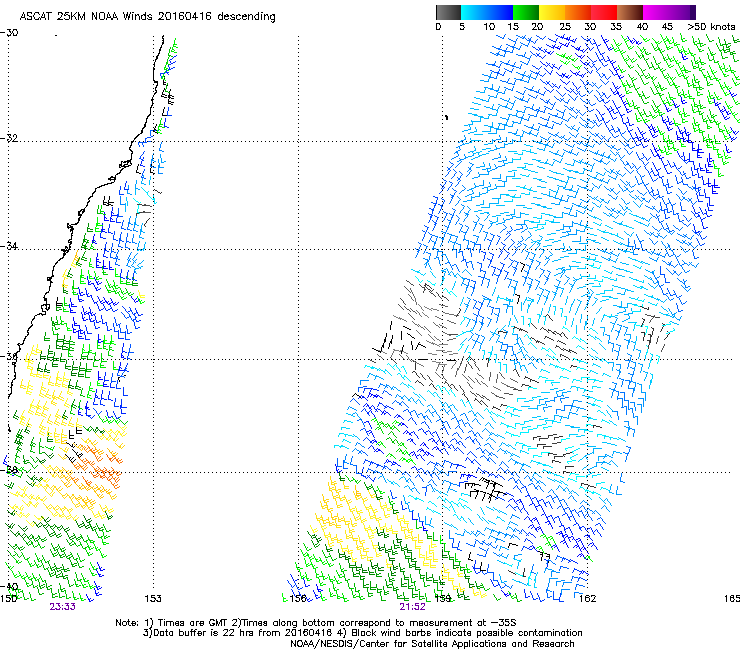Click the '-34' latitude axis label
The height and width of the screenshot is (650, 740).
(9, 246)
